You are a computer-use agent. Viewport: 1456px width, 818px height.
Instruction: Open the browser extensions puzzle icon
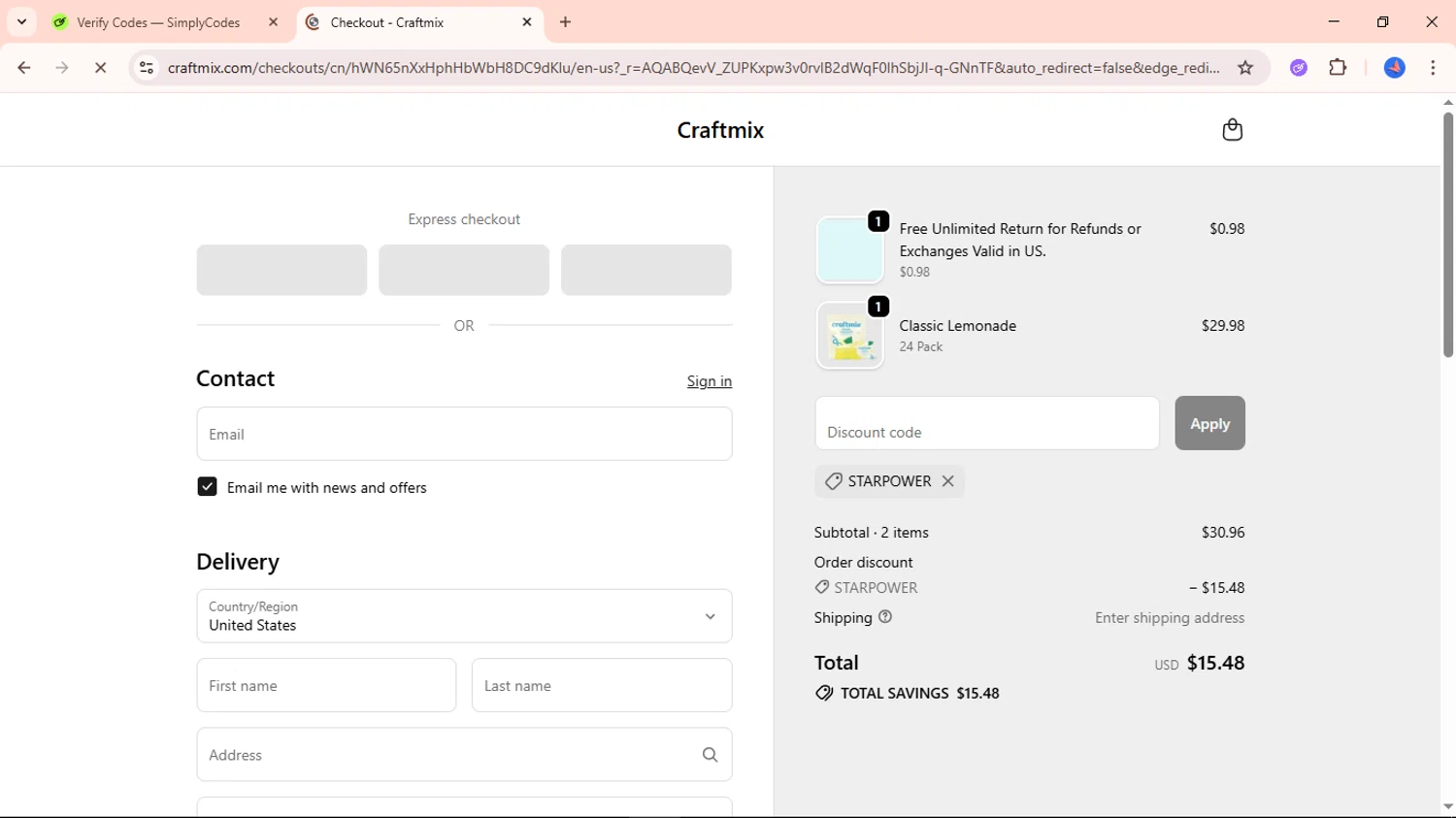(x=1338, y=68)
